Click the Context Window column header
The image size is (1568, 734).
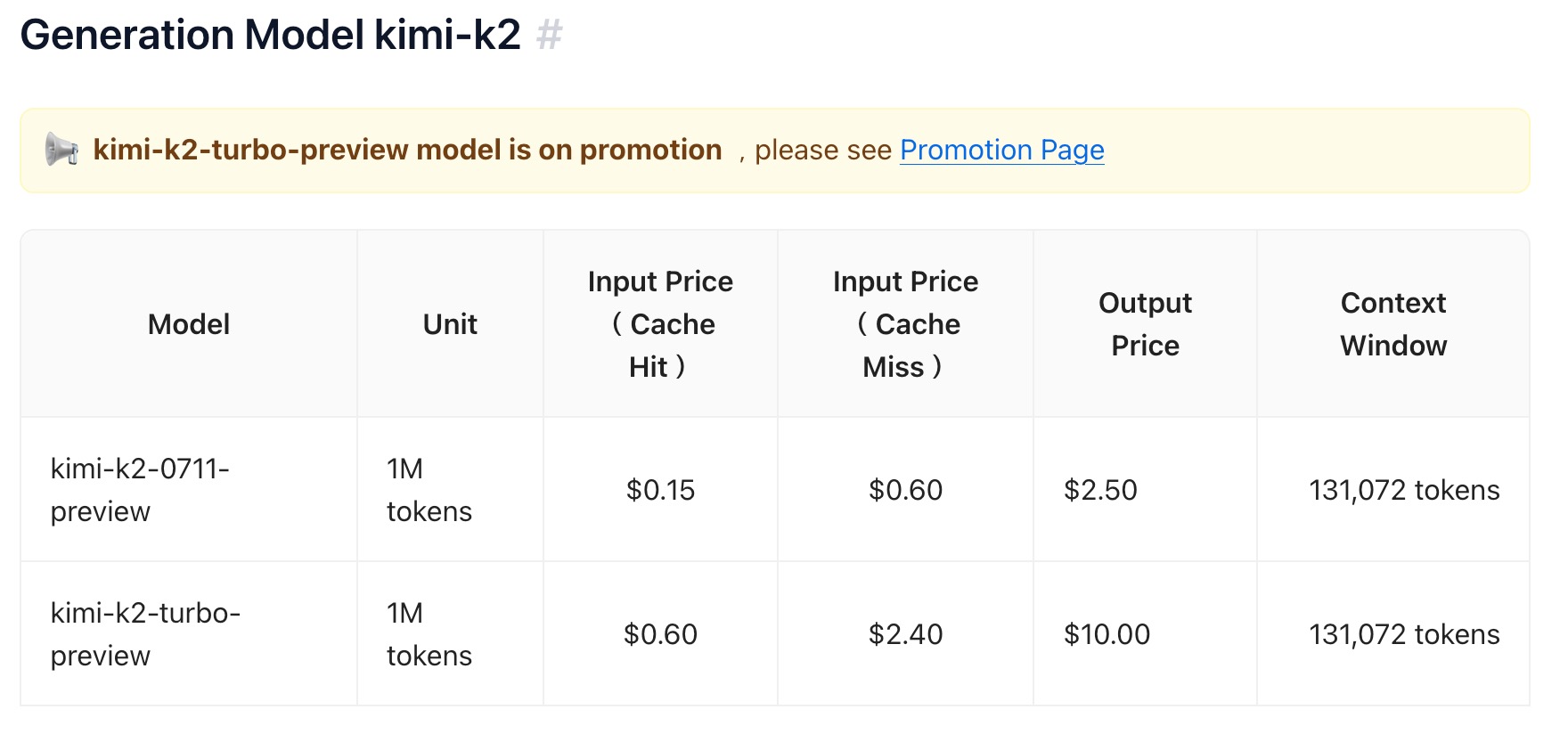[1393, 324]
